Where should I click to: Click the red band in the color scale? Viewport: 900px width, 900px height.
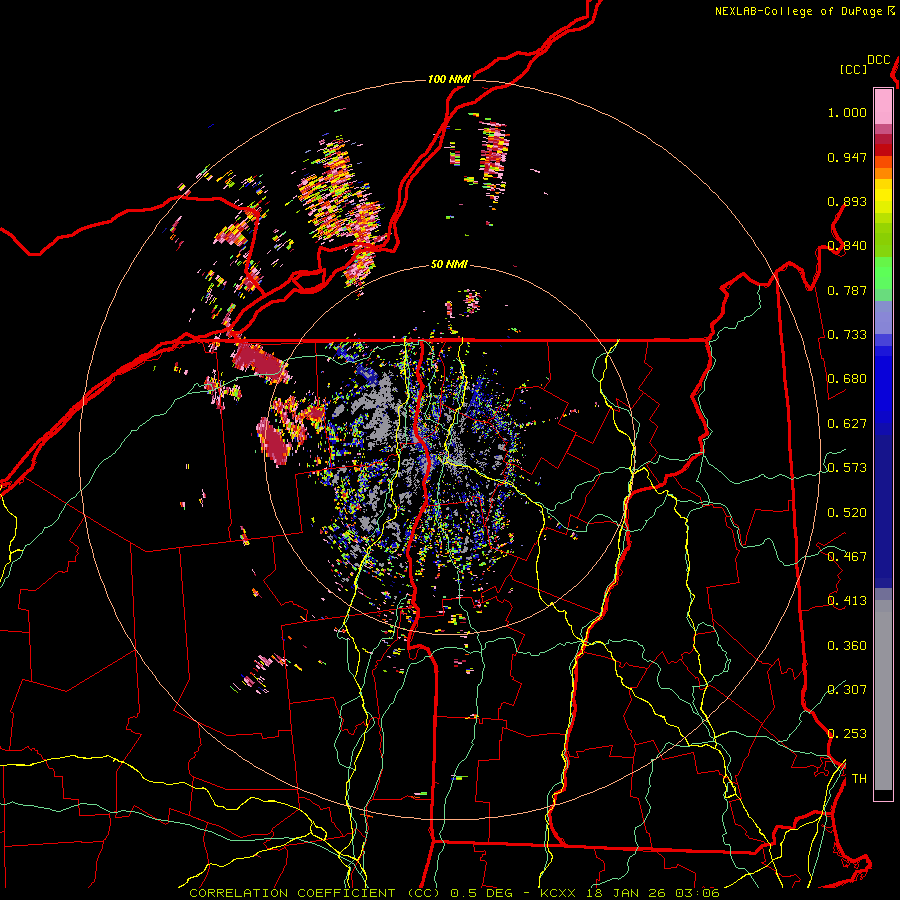click(x=883, y=150)
